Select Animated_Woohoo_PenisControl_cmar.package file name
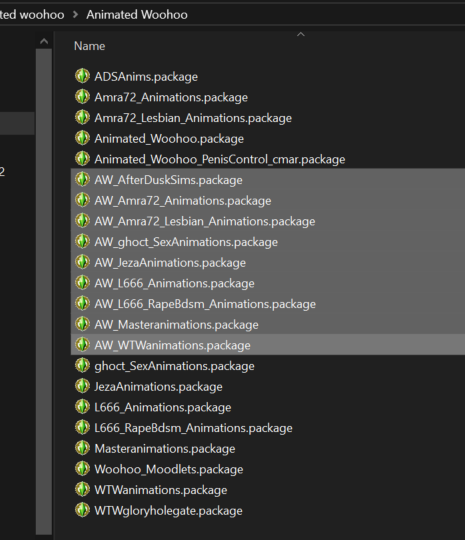 pyautogui.click(x=220, y=159)
